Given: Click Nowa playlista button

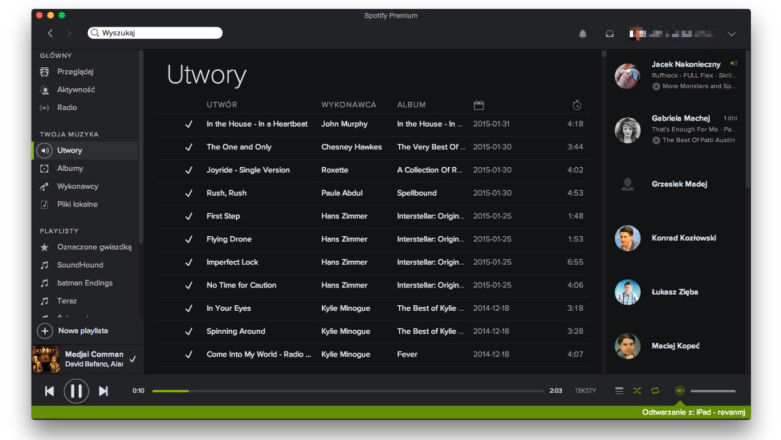Looking at the screenshot, I should point(73,331).
